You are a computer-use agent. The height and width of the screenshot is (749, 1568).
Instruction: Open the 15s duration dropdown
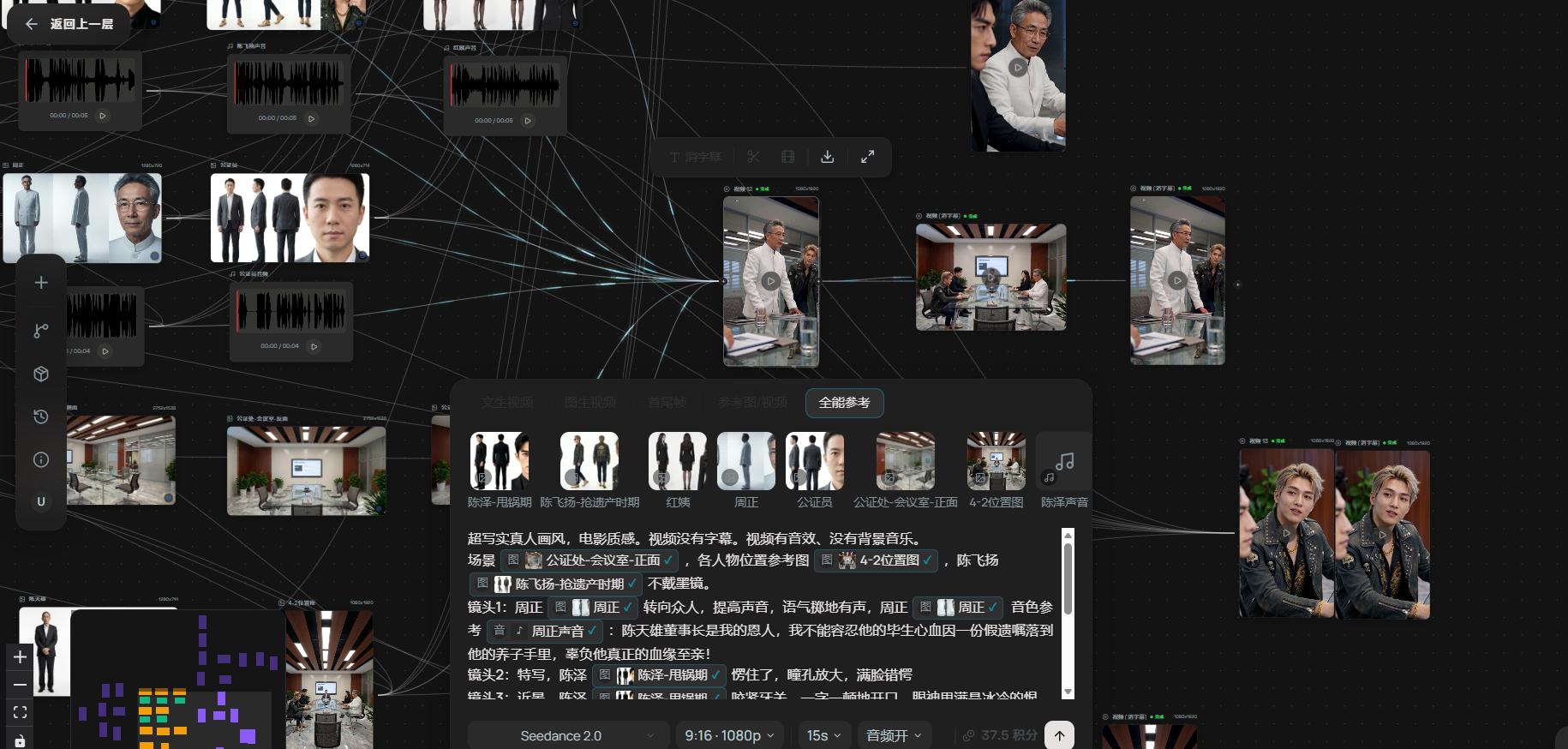[823, 736]
